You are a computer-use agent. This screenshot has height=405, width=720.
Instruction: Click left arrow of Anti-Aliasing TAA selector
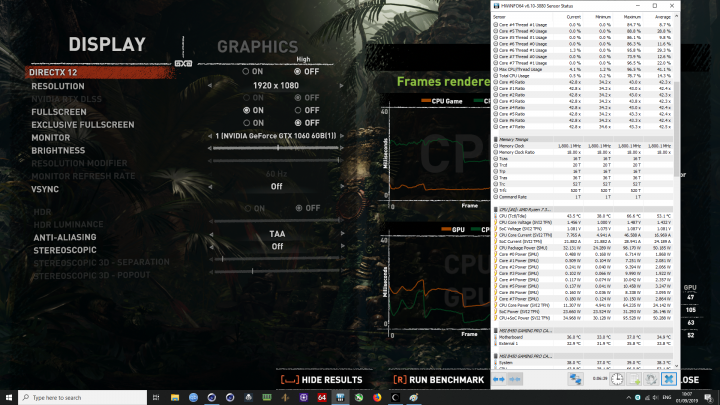point(211,234)
